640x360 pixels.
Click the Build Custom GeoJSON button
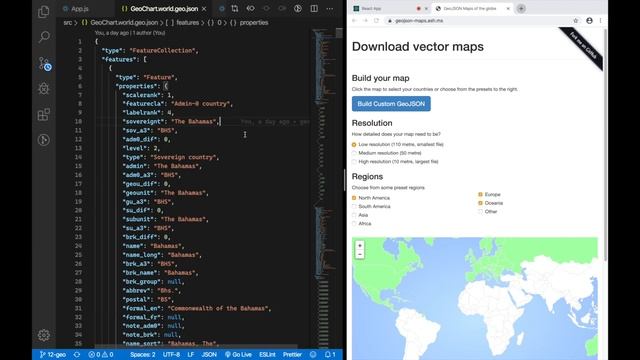click(x=391, y=104)
